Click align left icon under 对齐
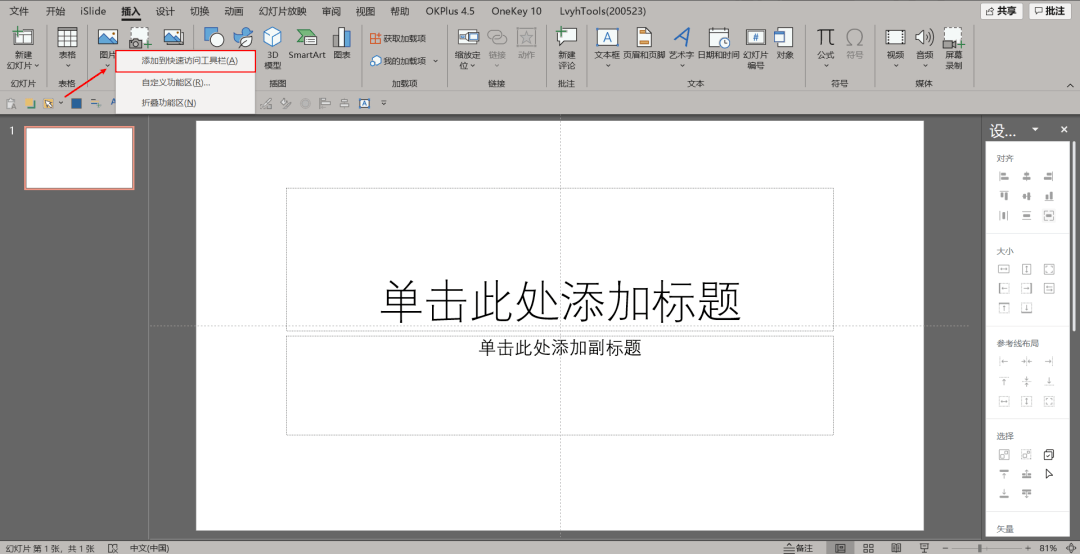 (1004, 177)
